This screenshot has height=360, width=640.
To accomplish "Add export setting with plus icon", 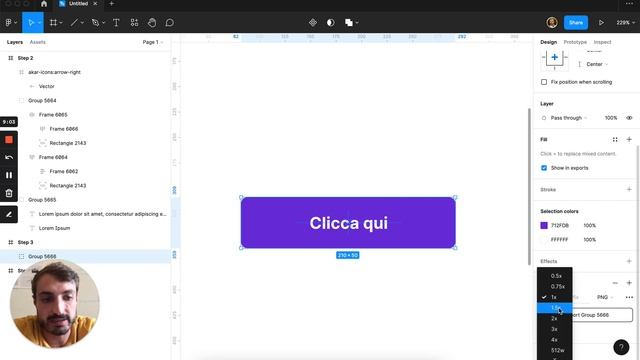I will (629, 283).
